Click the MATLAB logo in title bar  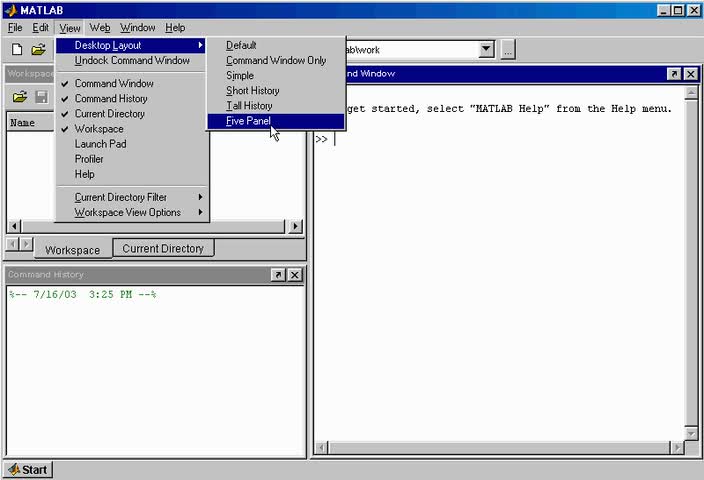pyautogui.click(x=11, y=10)
